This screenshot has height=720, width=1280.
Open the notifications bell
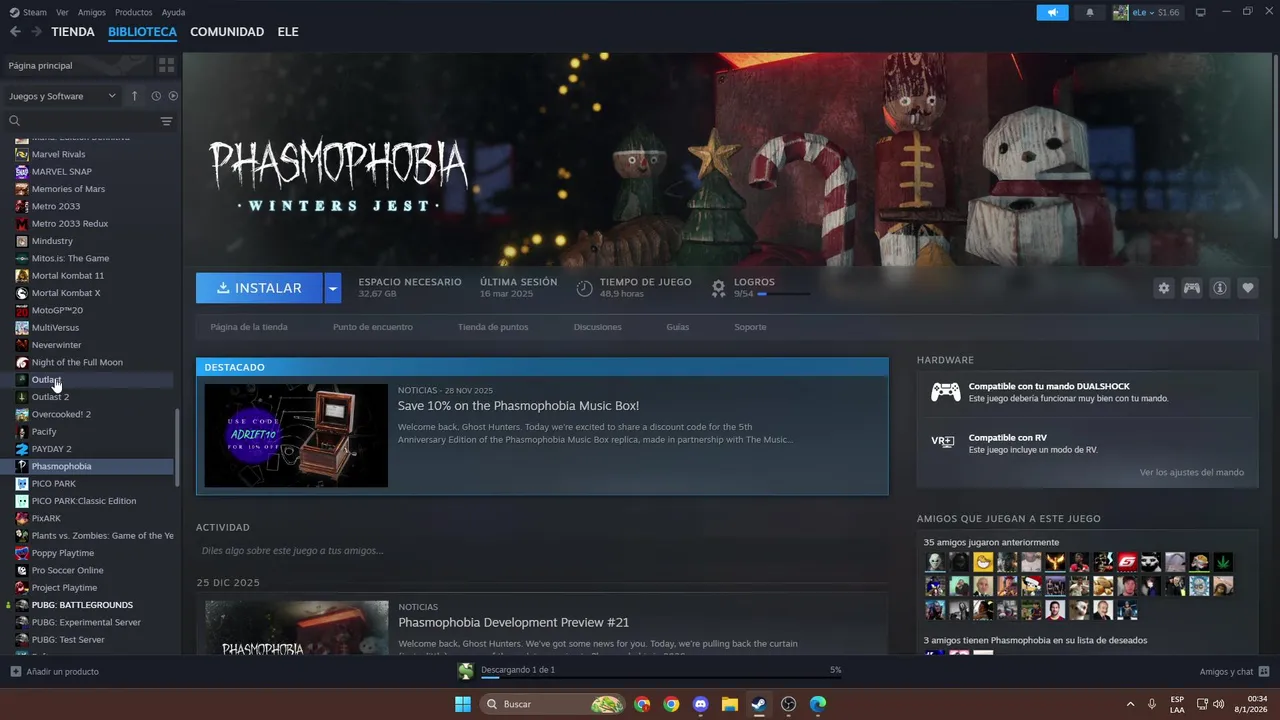pyautogui.click(x=1090, y=12)
